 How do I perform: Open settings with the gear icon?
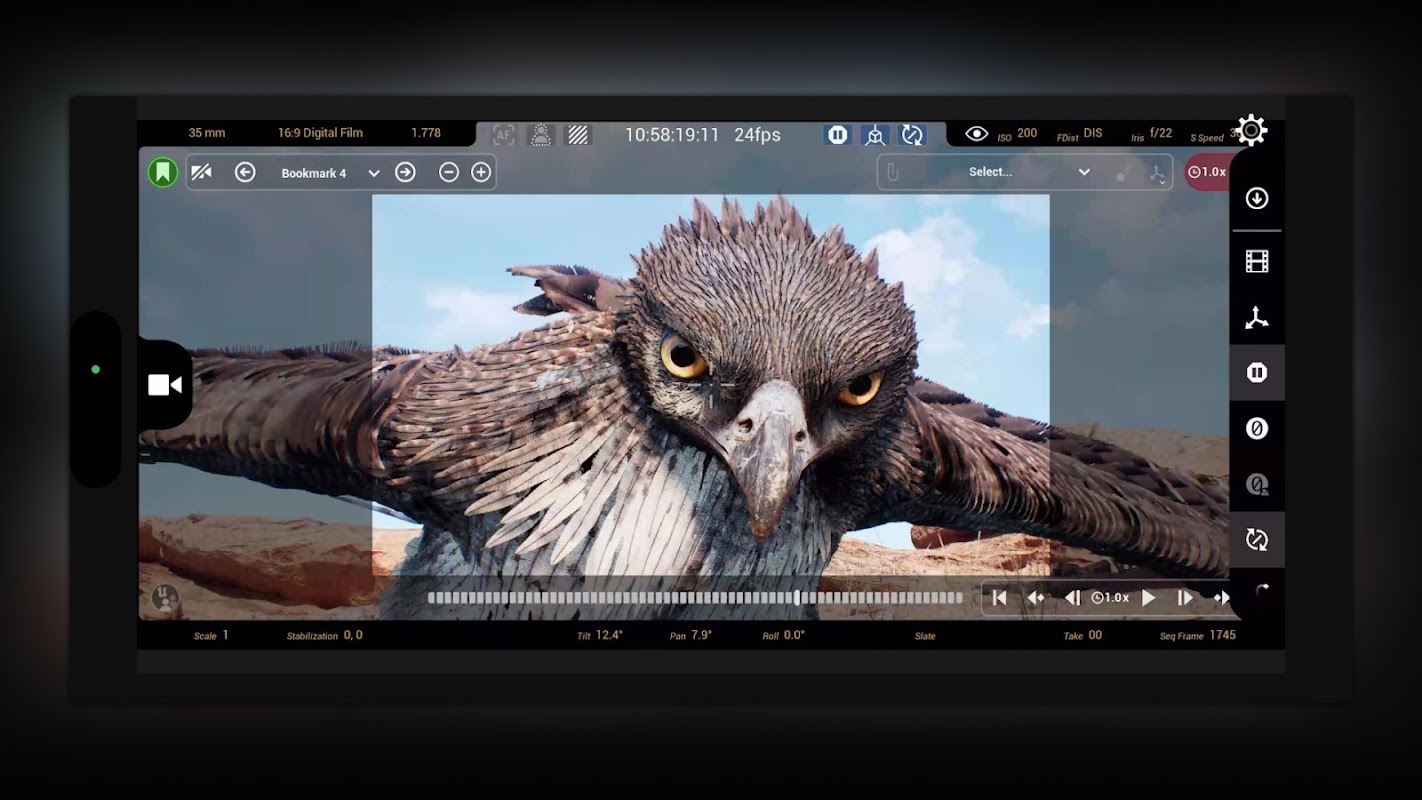point(1251,130)
